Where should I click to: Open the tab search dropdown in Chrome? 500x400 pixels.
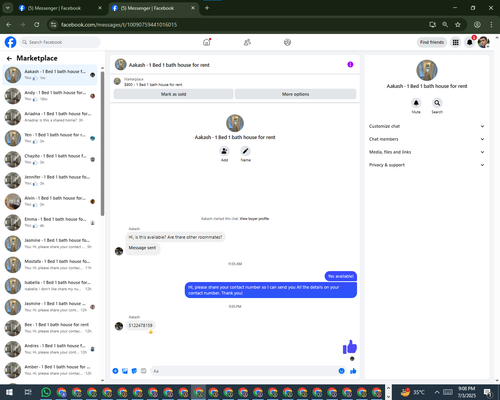click(7, 8)
